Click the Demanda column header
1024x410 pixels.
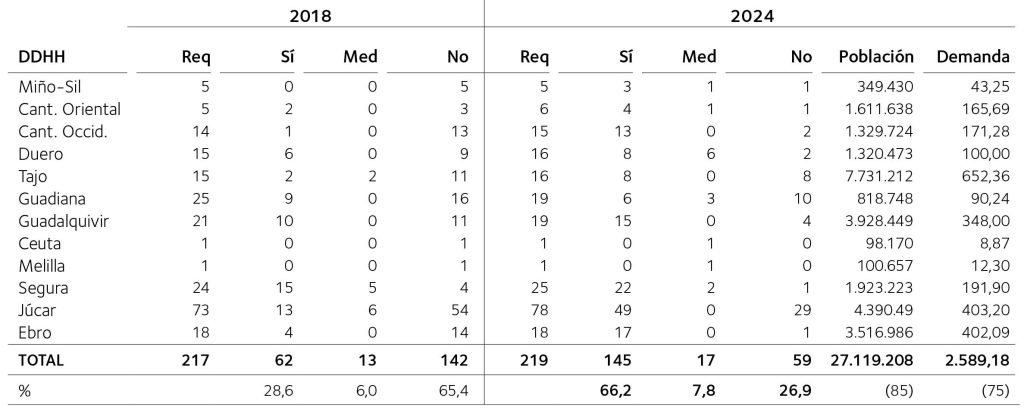click(970, 59)
